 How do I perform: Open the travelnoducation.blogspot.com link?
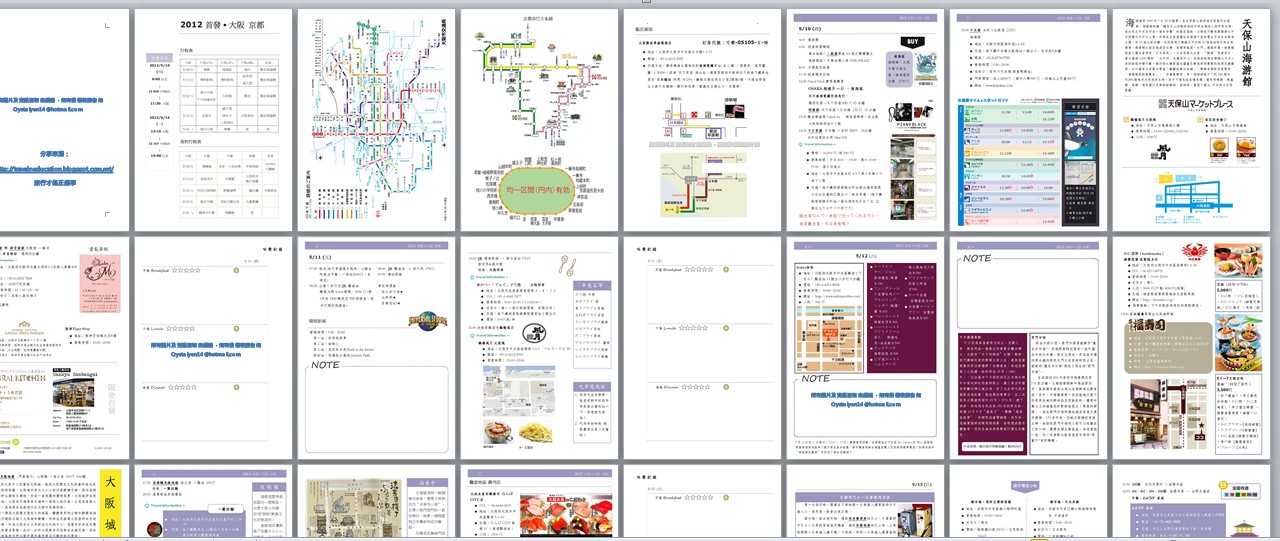(55, 169)
